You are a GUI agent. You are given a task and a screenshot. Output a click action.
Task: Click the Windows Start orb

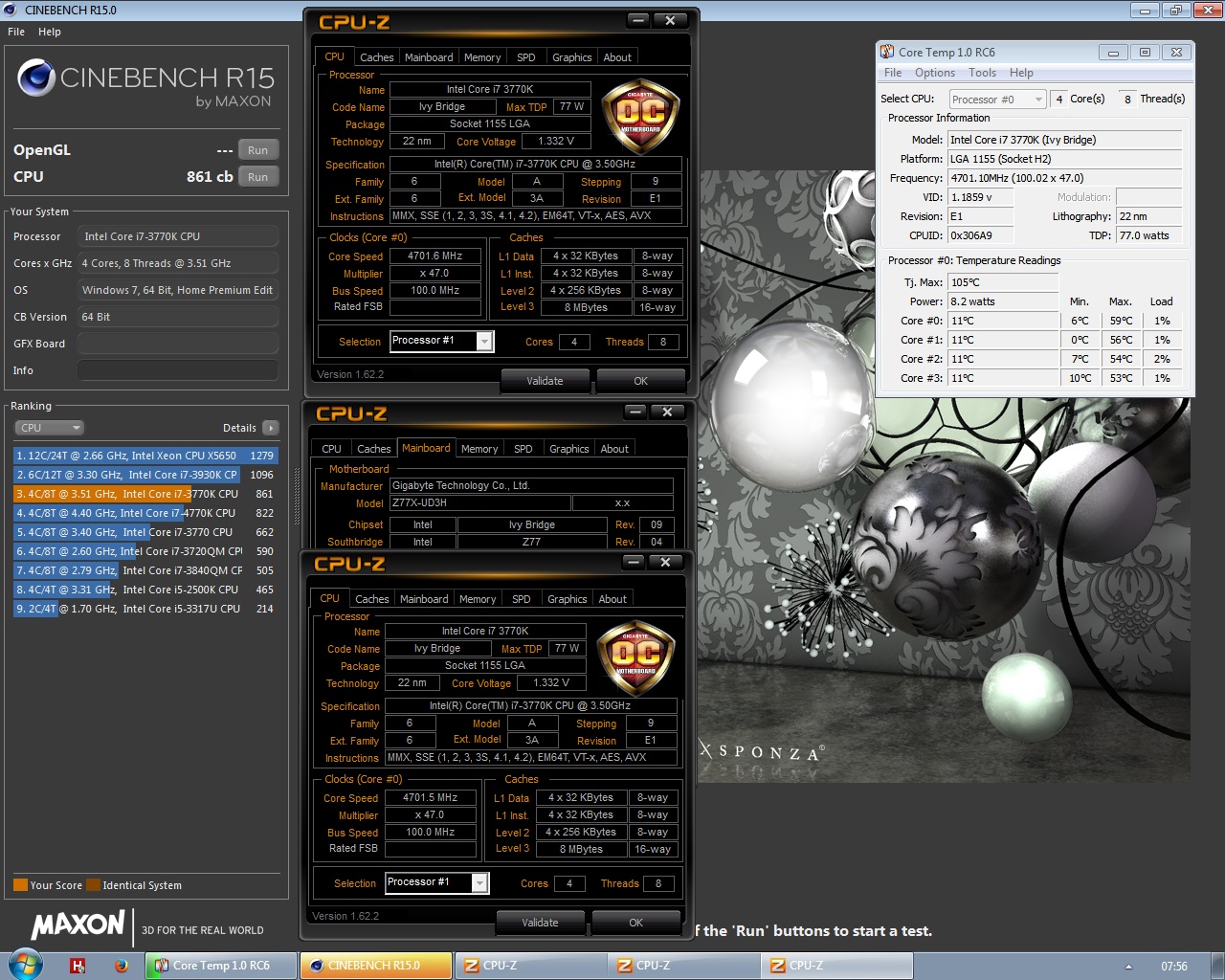24,965
